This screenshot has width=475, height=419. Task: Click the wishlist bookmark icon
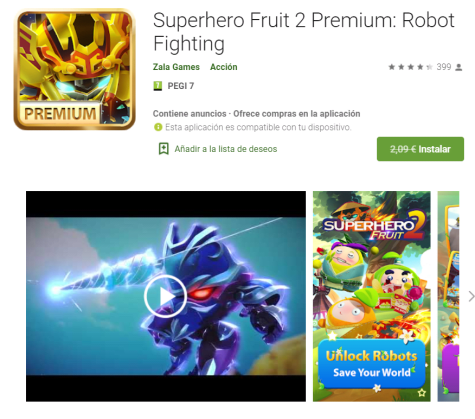tap(163, 149)
